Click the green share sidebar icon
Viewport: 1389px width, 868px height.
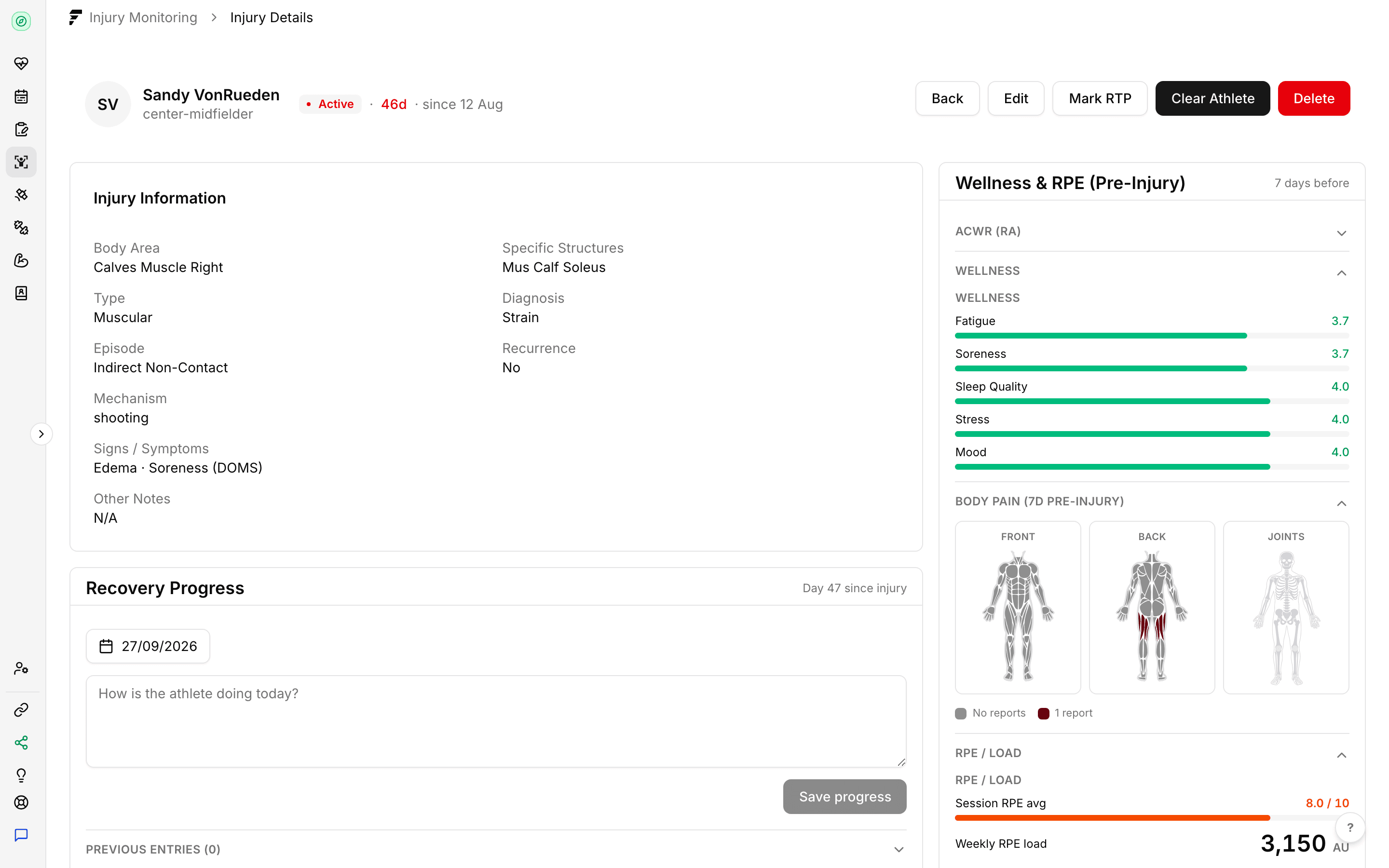click(21, 743)
